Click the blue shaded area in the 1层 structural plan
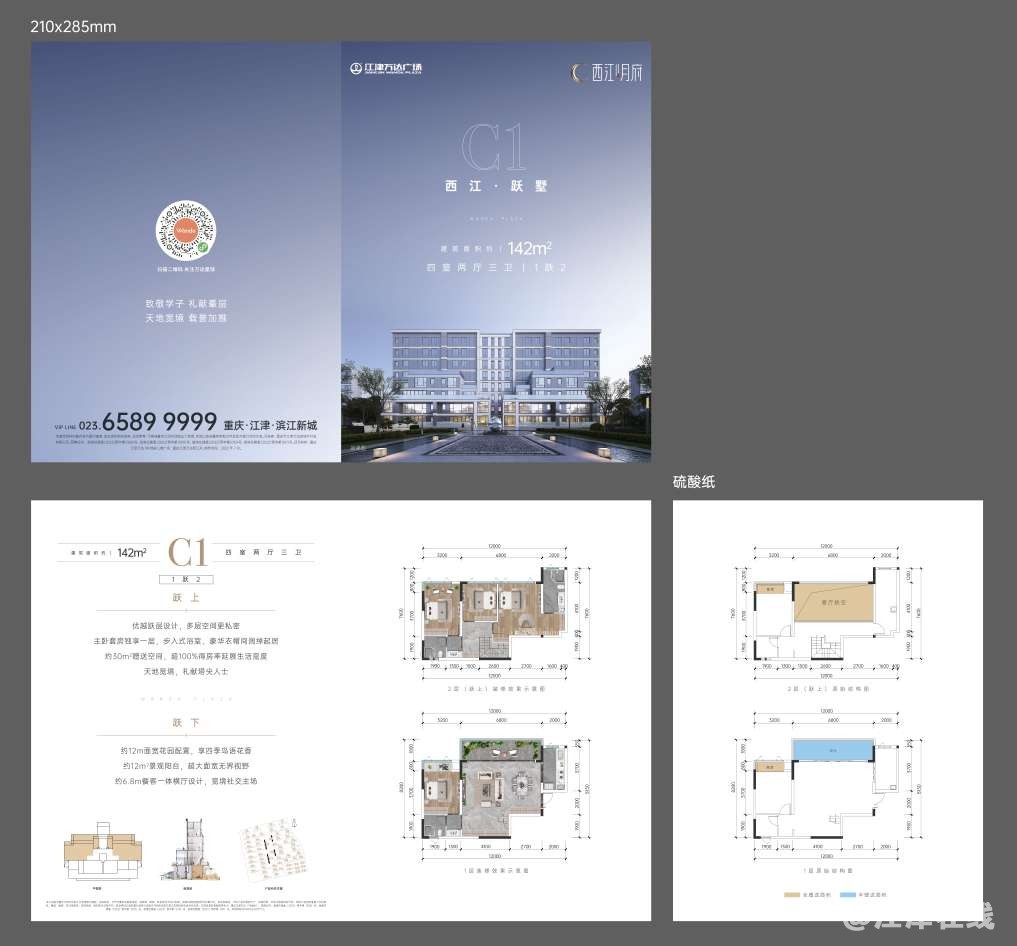Screen dimensions: 1017x946 832,750
